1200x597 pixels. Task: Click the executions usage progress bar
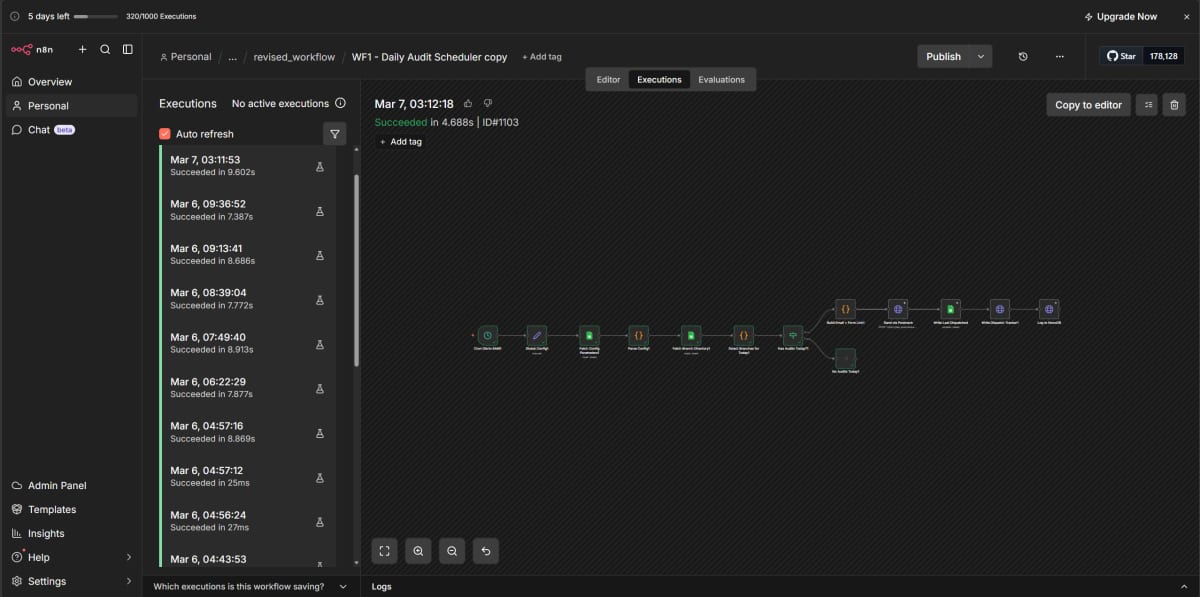[x=95, y=16]
